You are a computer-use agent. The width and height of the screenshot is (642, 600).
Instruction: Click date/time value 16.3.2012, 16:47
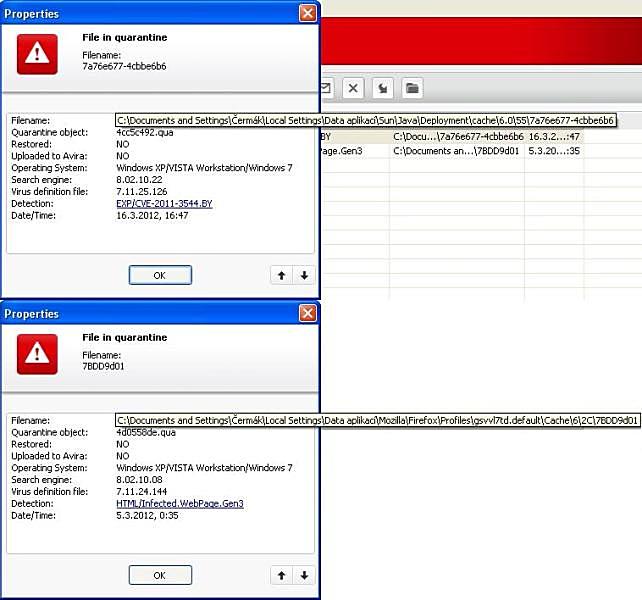[x=152, y=215]
